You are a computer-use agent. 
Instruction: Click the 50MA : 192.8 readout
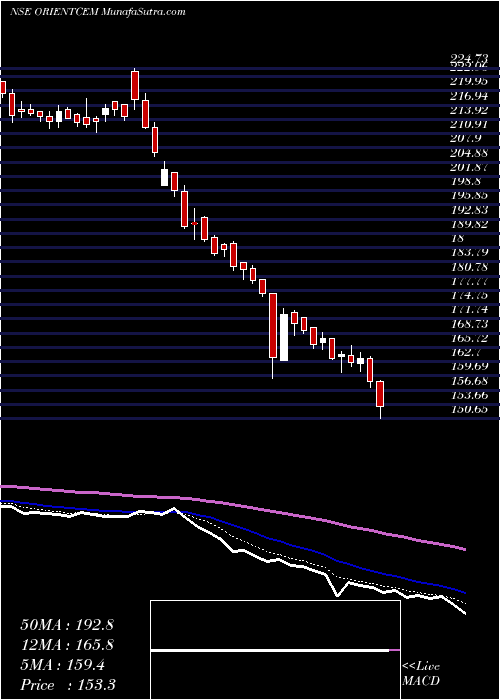click(67, 625)
